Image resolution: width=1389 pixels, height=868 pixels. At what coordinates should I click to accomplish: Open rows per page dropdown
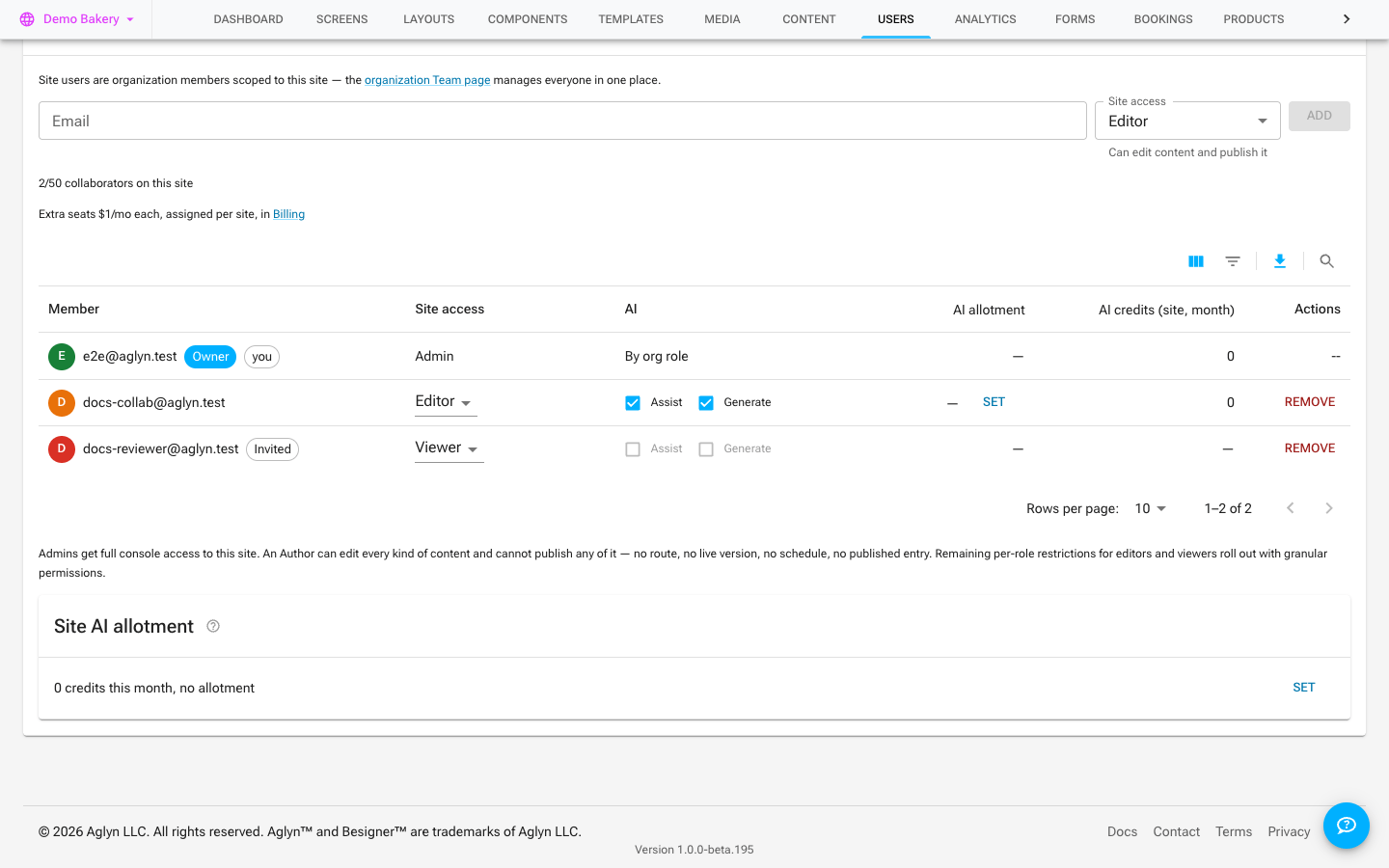tap(1151, 508)
